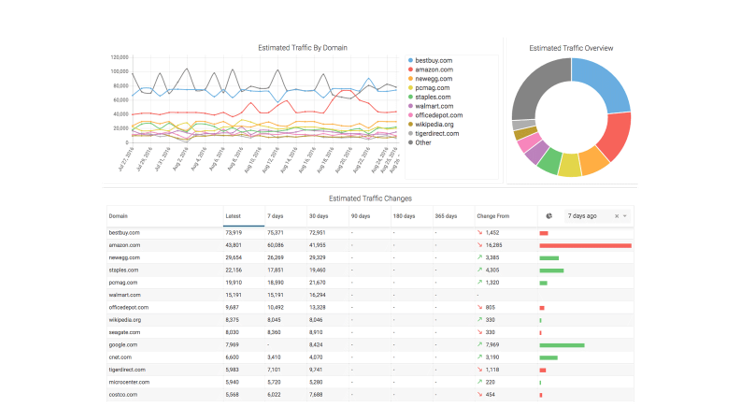Click the officedepot.com table row name
The image size is (736, 409).
pos(129,308)
